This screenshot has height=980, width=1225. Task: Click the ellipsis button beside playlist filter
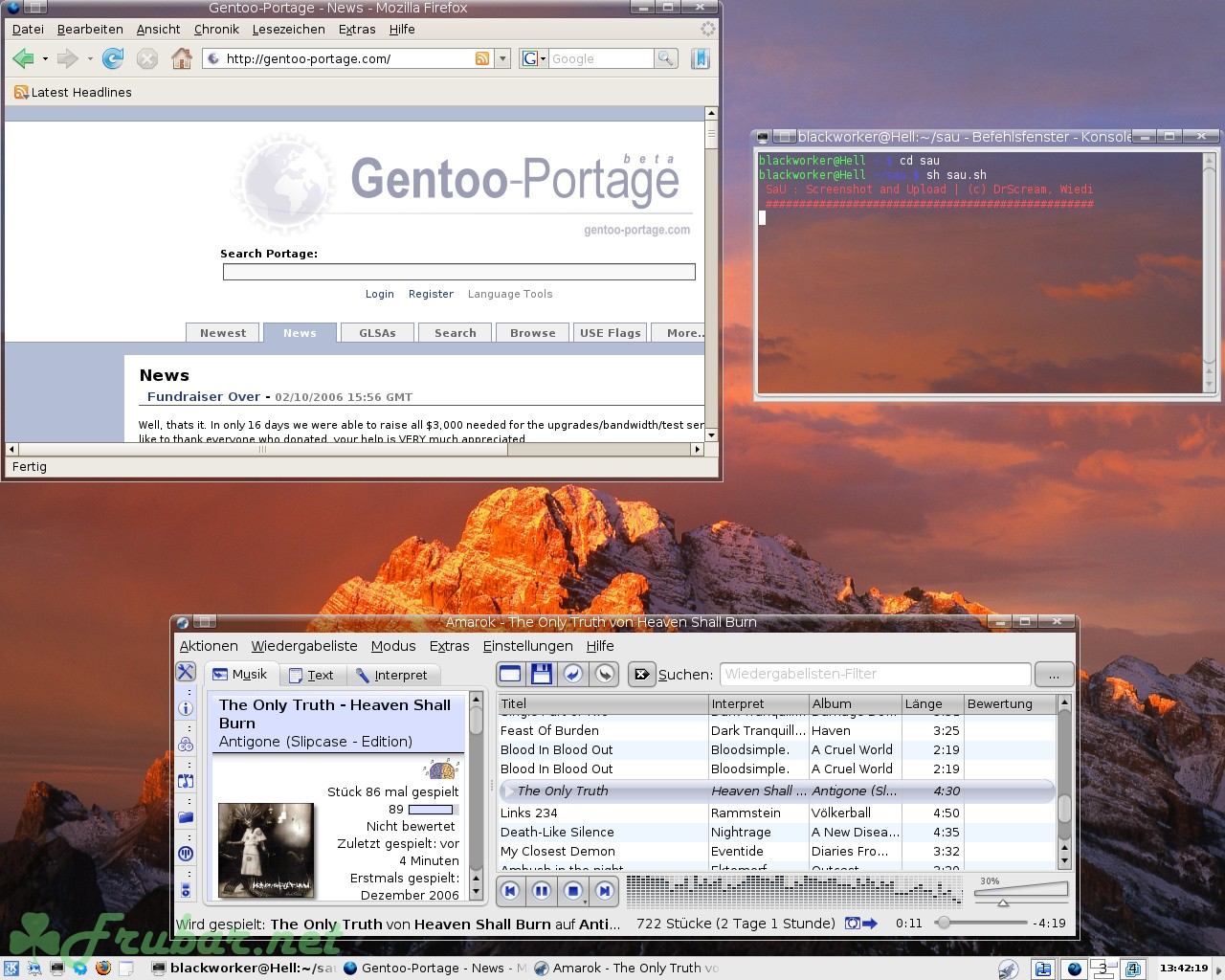pyautogui.click(x=1054, y=674)
